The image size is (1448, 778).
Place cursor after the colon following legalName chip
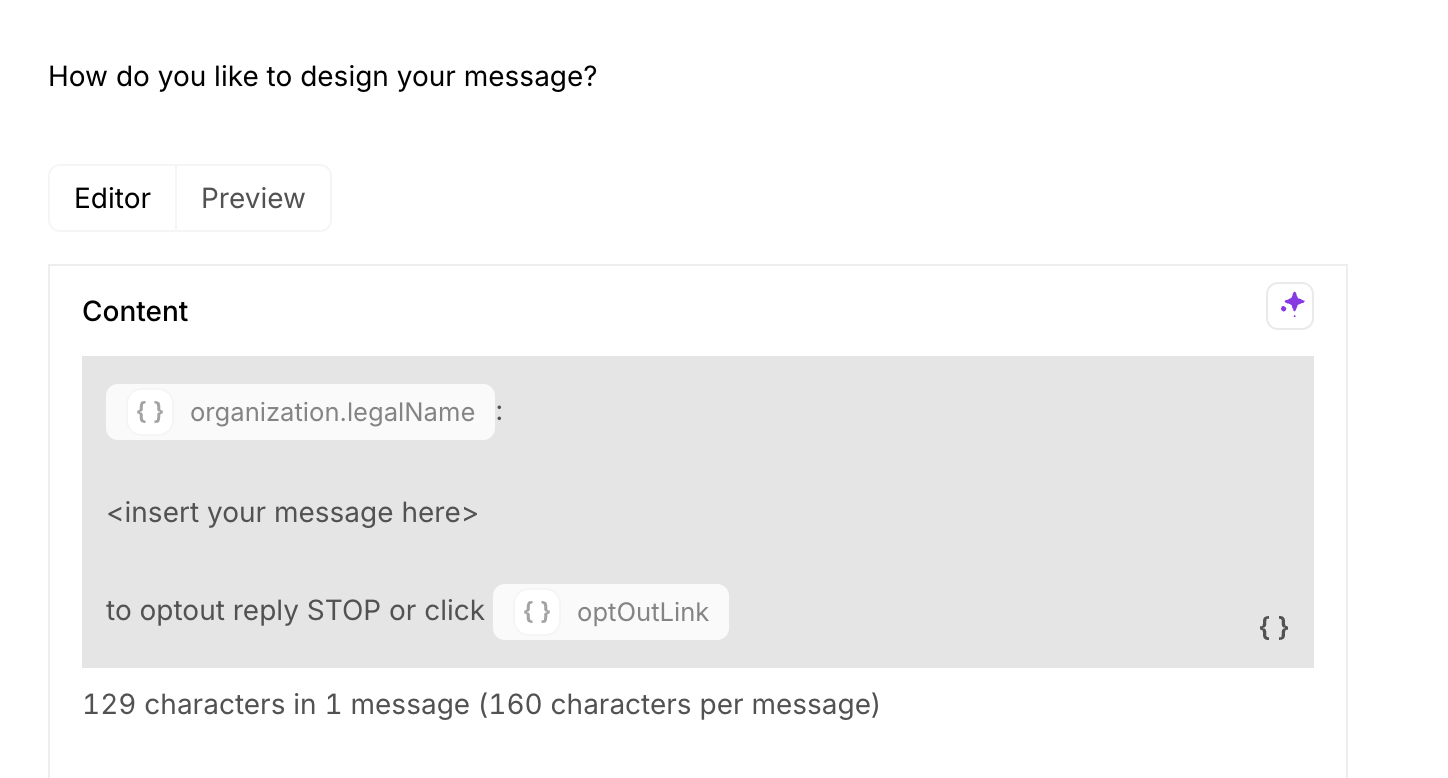point(503,412)
